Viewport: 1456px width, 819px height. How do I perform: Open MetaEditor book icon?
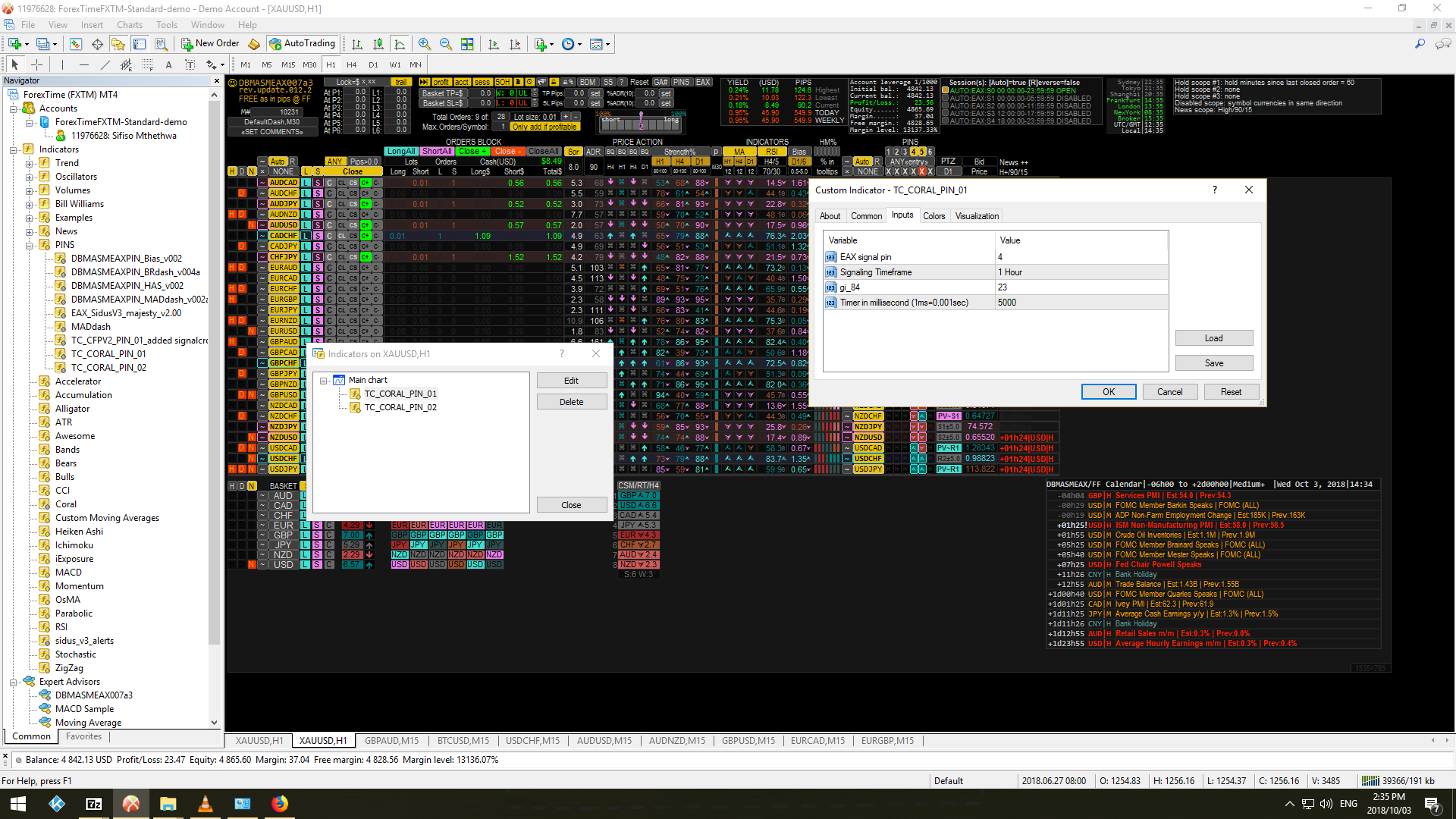(254, 44)
